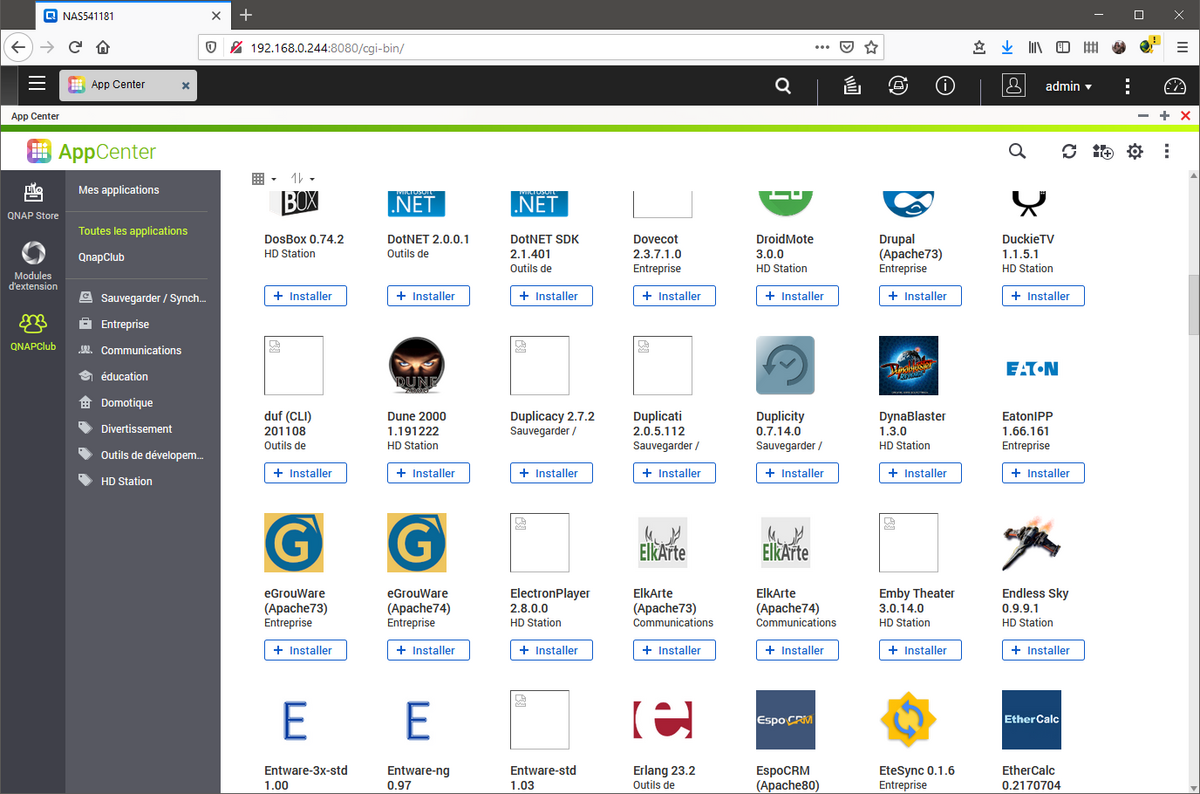Expand the admin user dropdown
This screenshot has height=794, width=1200.
tap(1069, 86)
